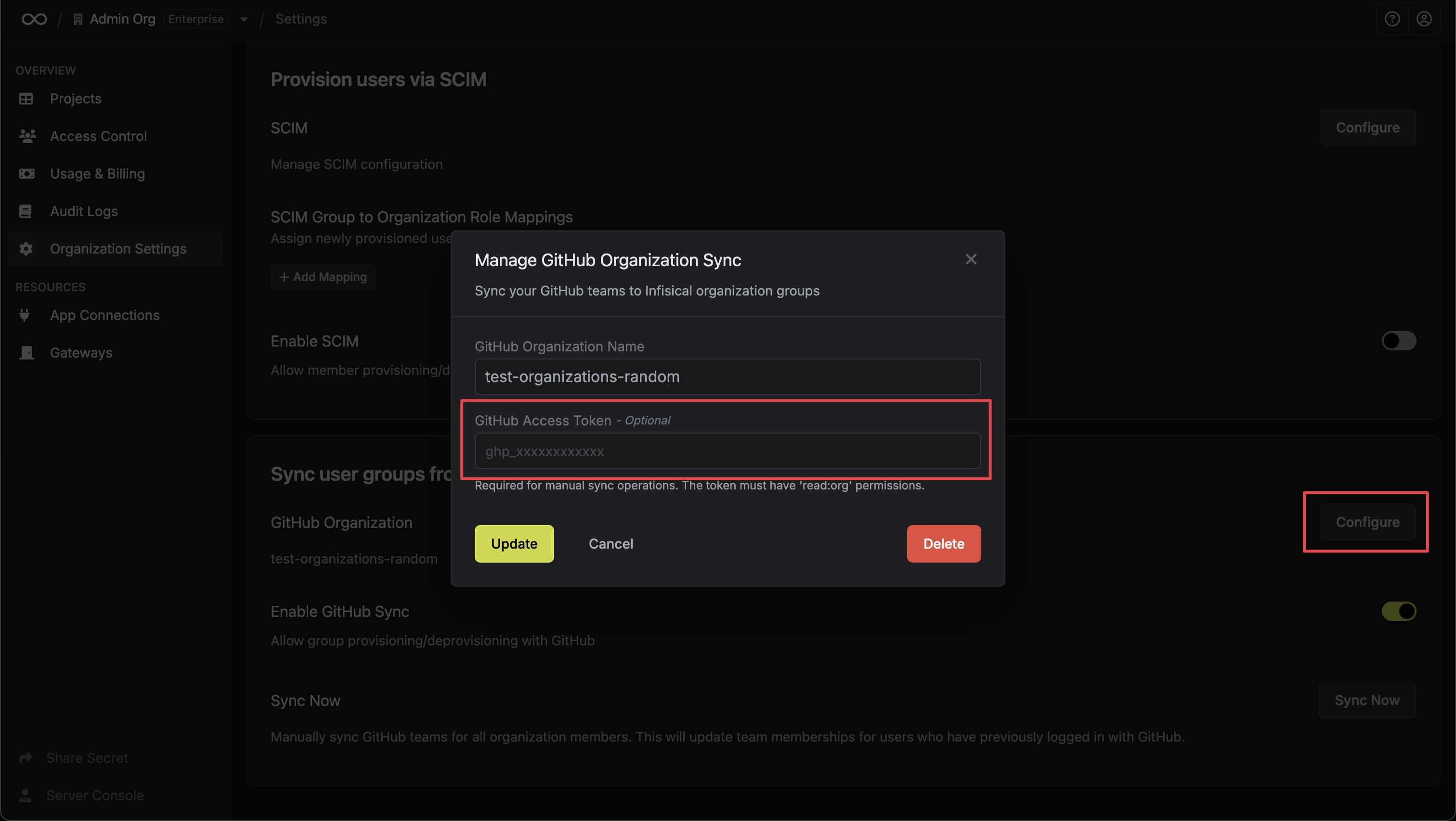1456x821 pixels.
Task: Open Usage & Billing page
Action: point(115,174)
